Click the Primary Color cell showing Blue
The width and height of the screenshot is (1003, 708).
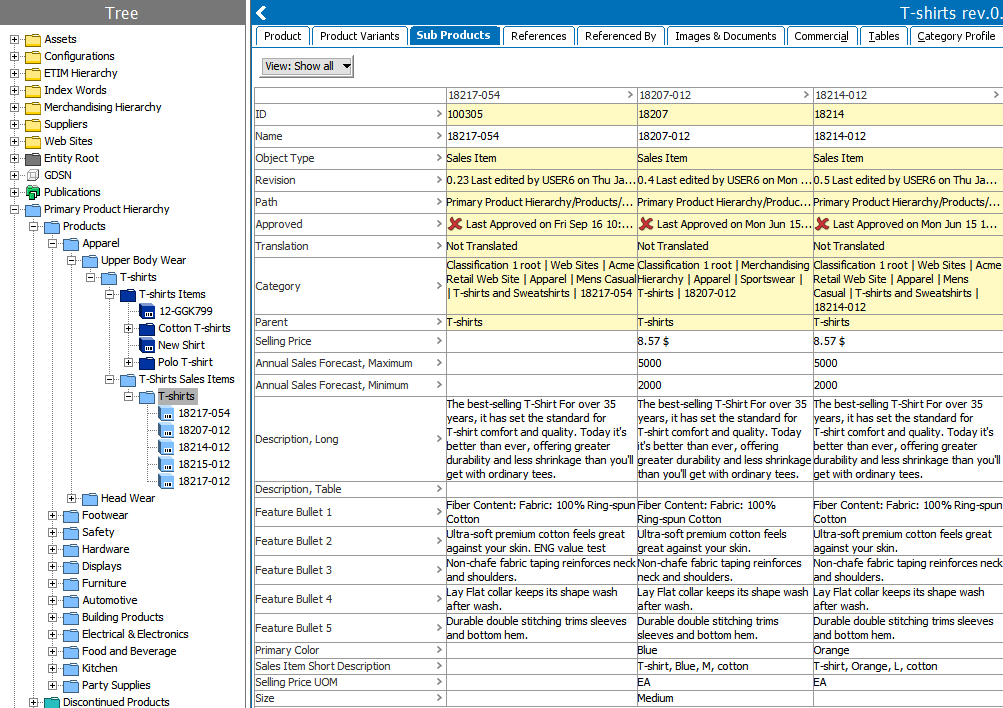(725, 650)
